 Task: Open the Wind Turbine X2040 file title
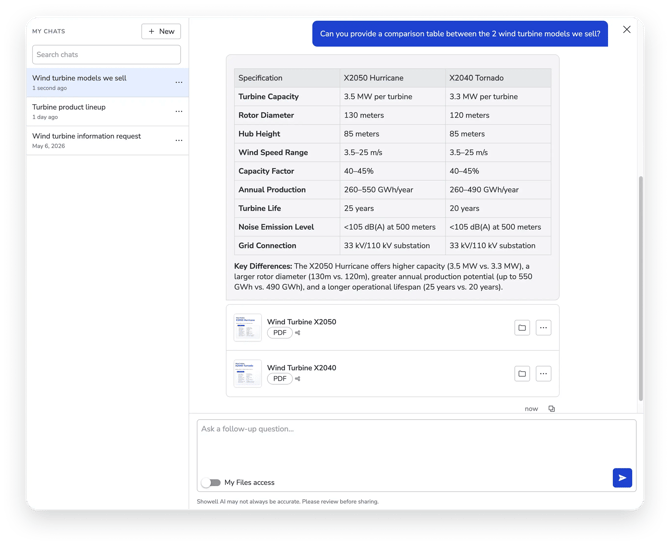click(302, 368)
